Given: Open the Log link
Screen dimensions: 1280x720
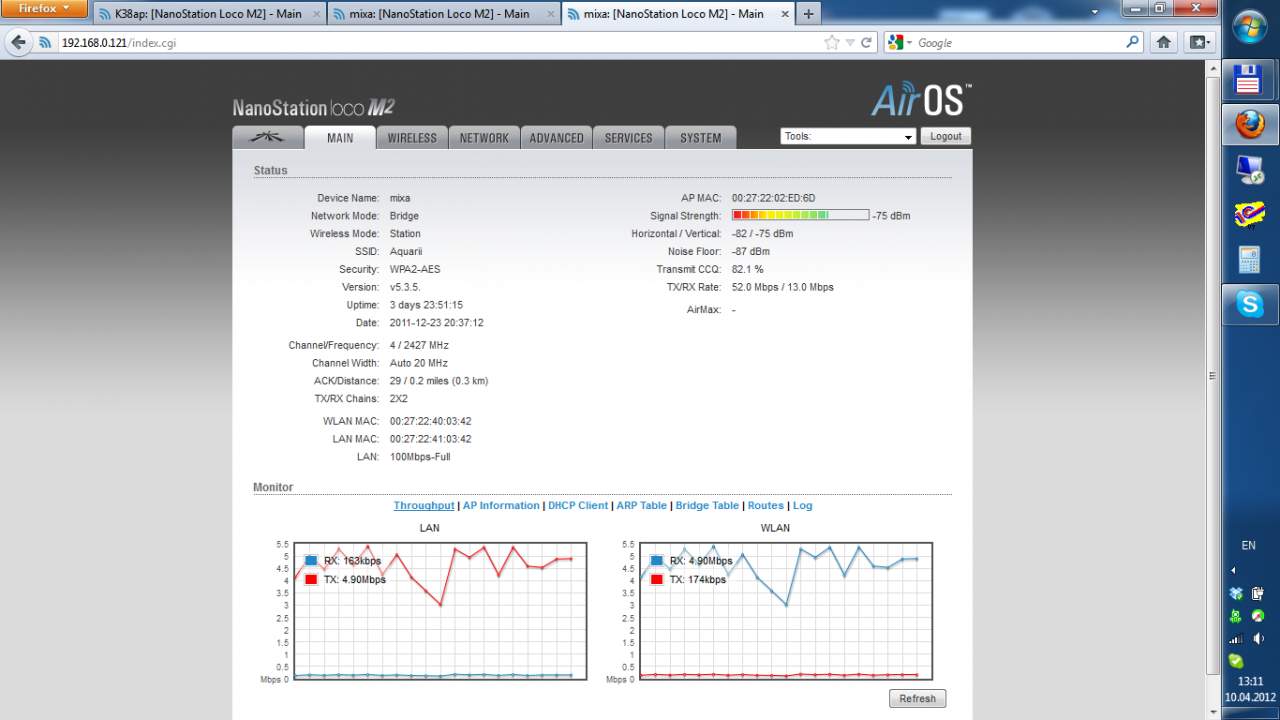Looking at the screenshot, I should (x=803, y=506).
